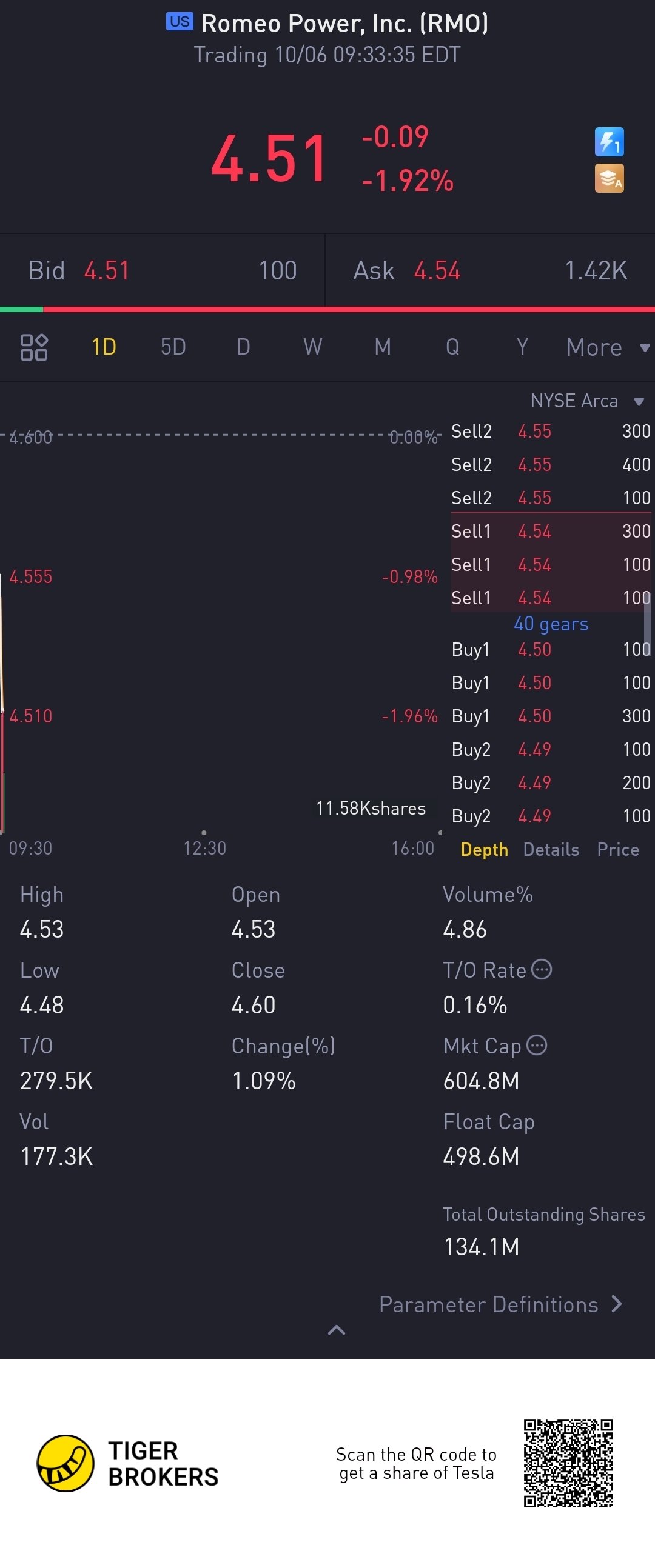The image size is (655, 1568).
Task: Open Mkt Cap info bubble icon
Action: click(x=537, y=1044)
